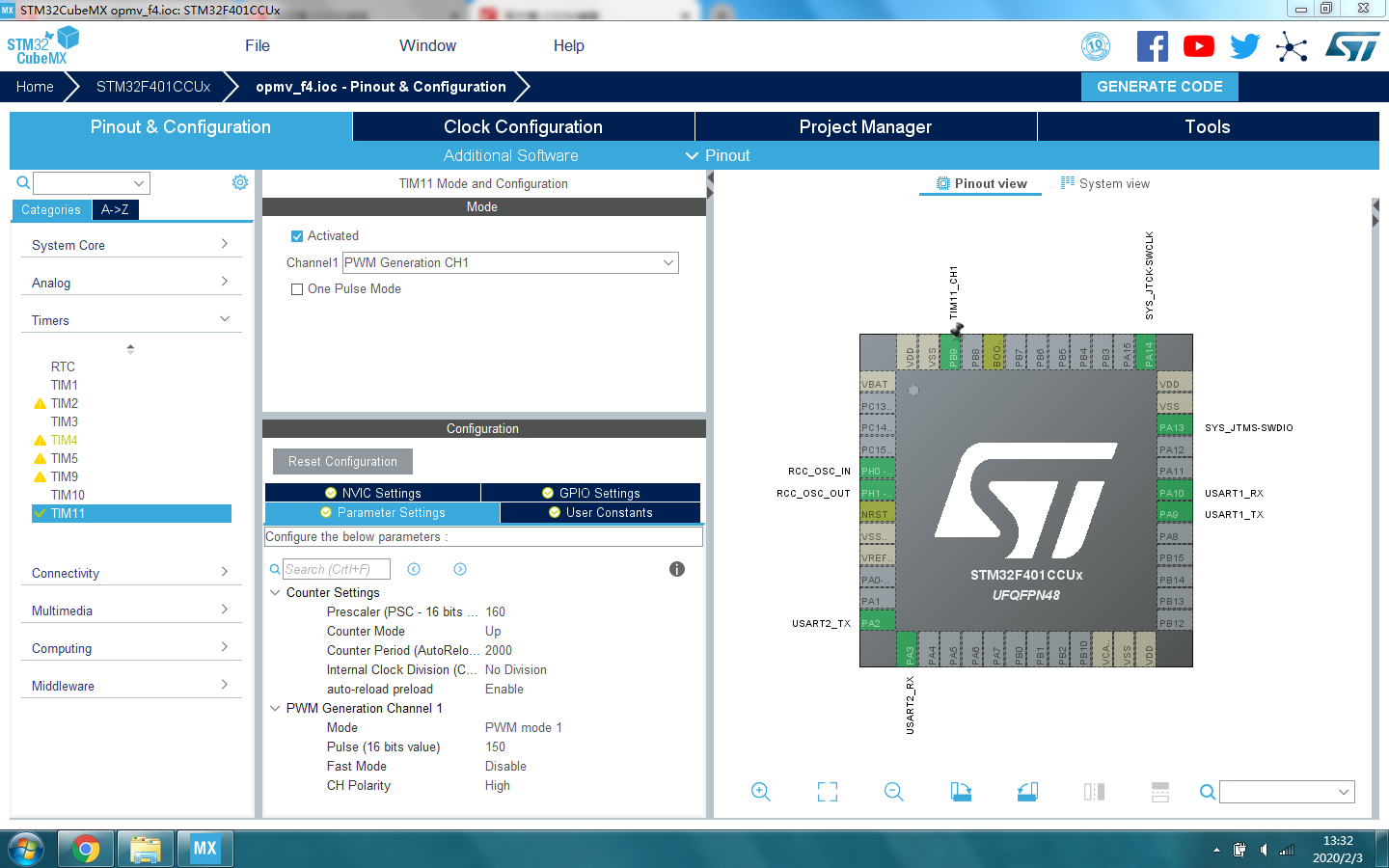Click the STM32CubeMX taskbar icon
This screenshot has width=1389, height=868.
tap(205, 849)
